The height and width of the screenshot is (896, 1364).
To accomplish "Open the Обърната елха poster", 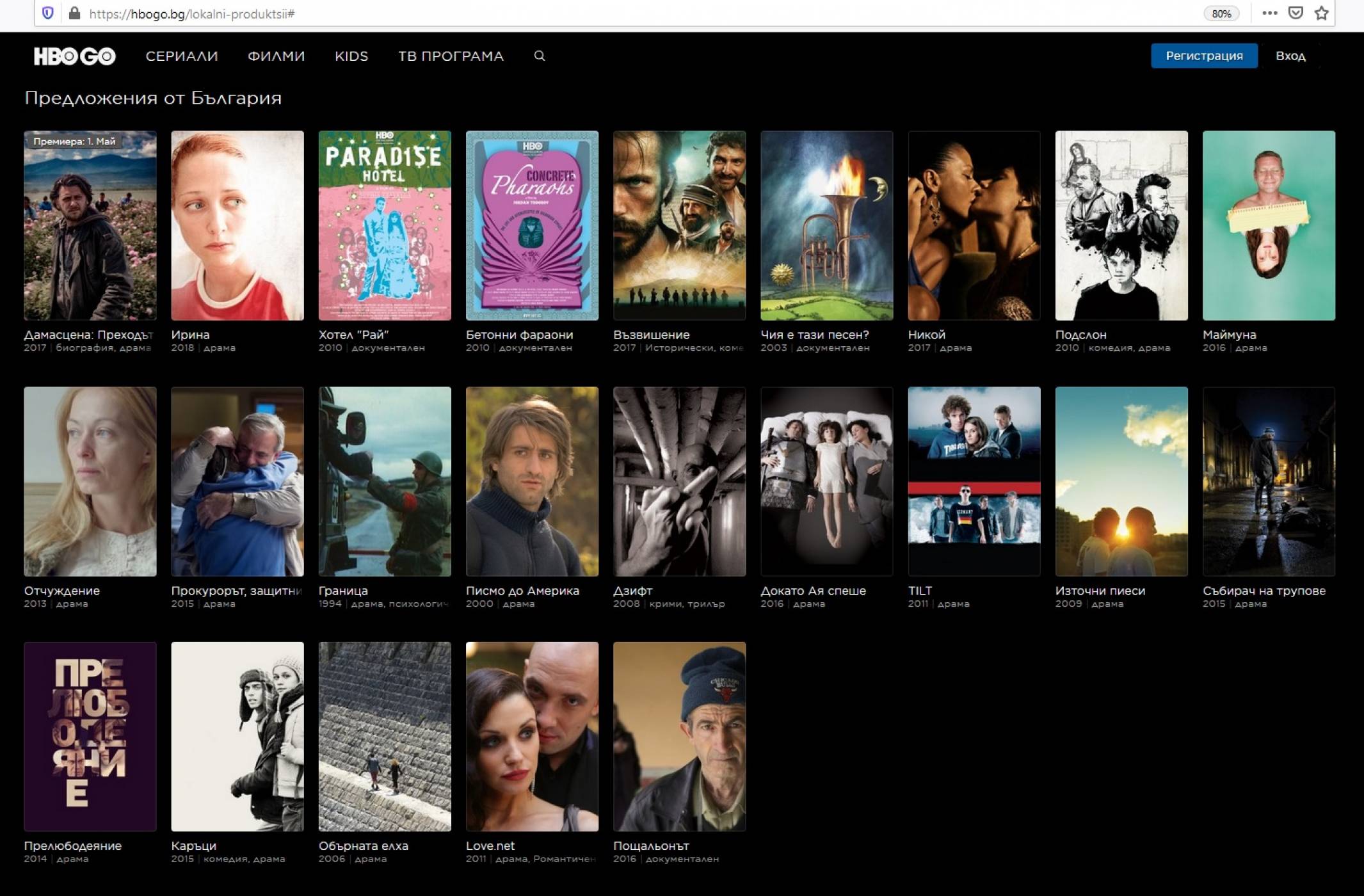I will click(385, 737).
